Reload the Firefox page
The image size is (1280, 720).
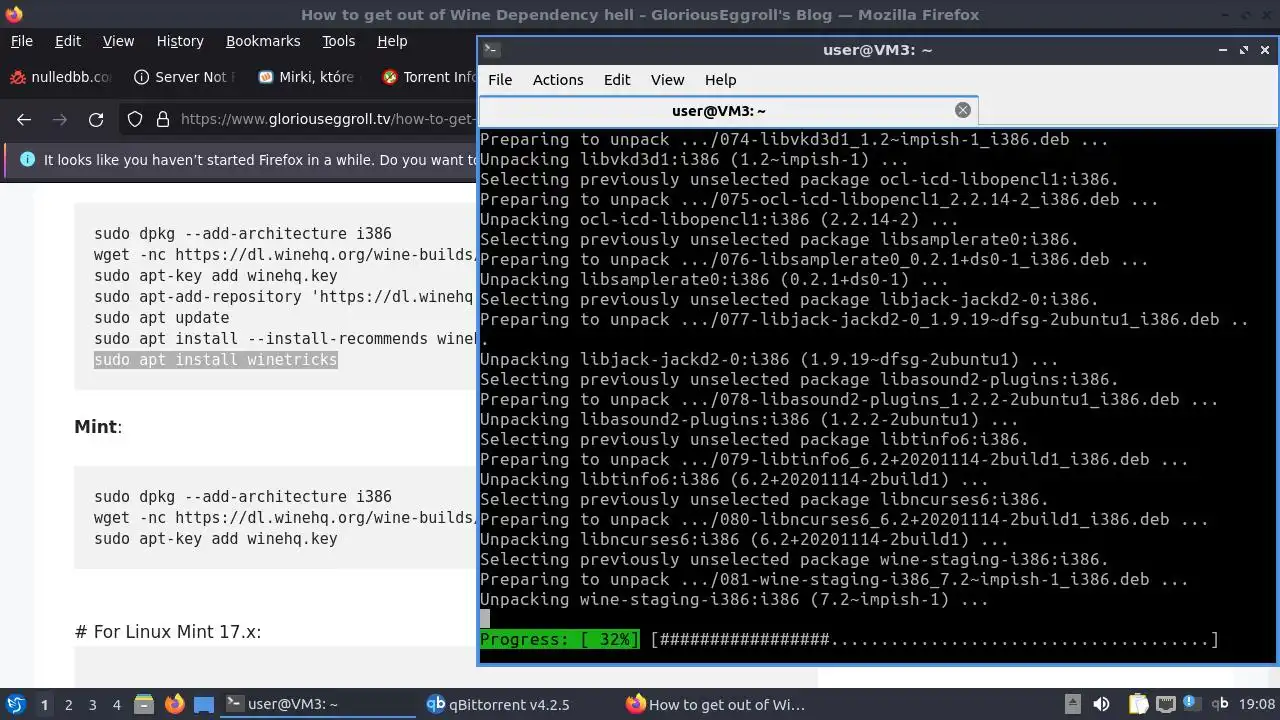pyautogui.click(x=96, y=120)
